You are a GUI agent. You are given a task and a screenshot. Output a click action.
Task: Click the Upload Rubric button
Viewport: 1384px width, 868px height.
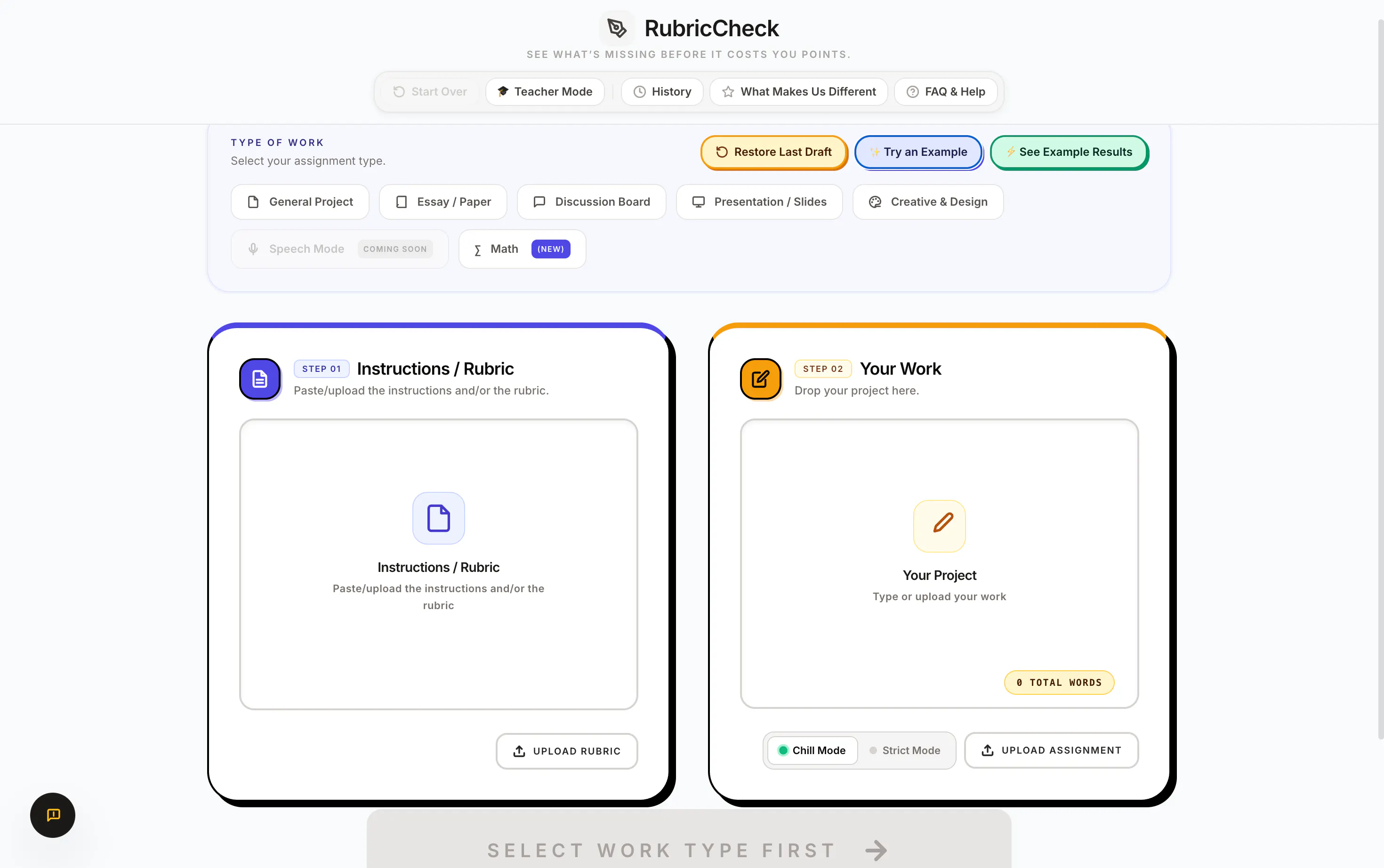[567, 751]
